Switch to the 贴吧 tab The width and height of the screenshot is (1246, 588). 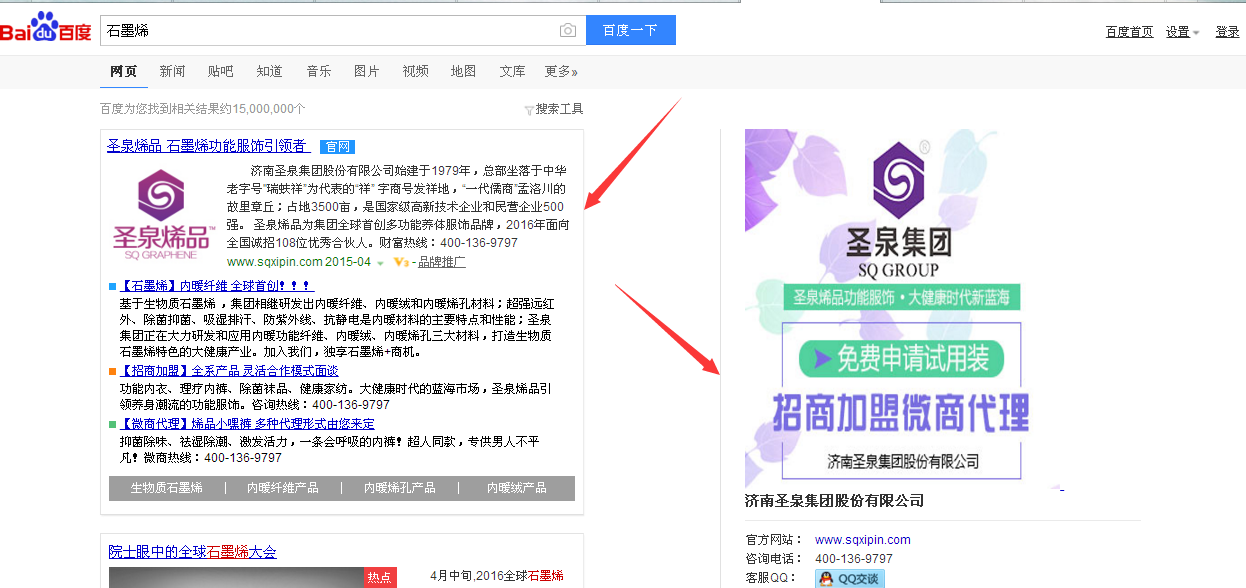click(221, 71)
